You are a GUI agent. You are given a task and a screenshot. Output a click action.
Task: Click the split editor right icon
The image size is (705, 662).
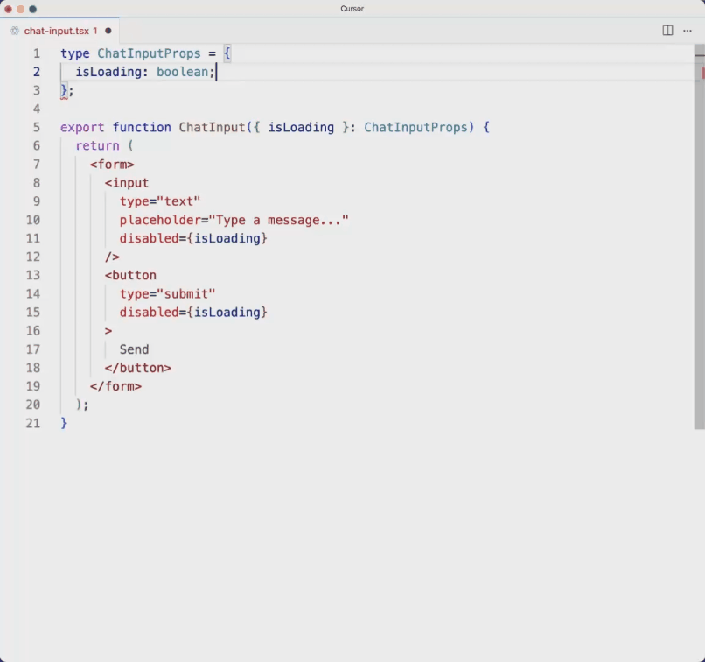(x=668, y=30)
